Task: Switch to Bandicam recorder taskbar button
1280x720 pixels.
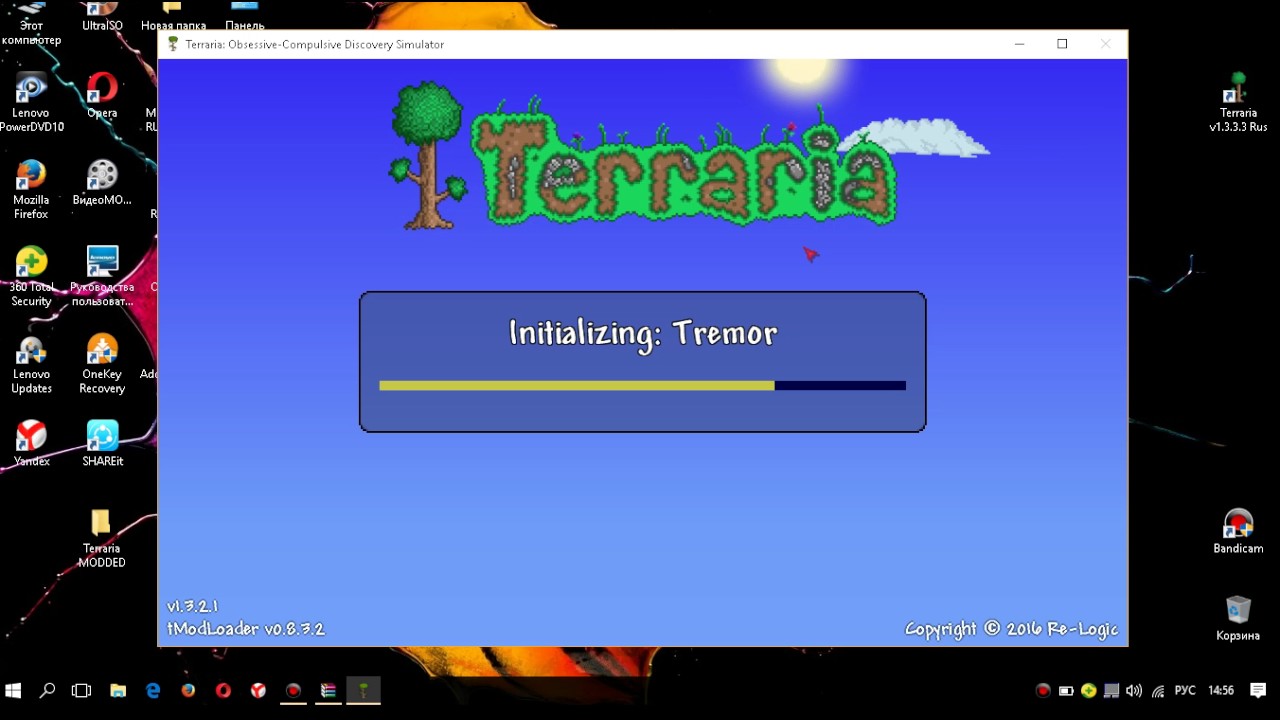Action: tap(293, 690)
